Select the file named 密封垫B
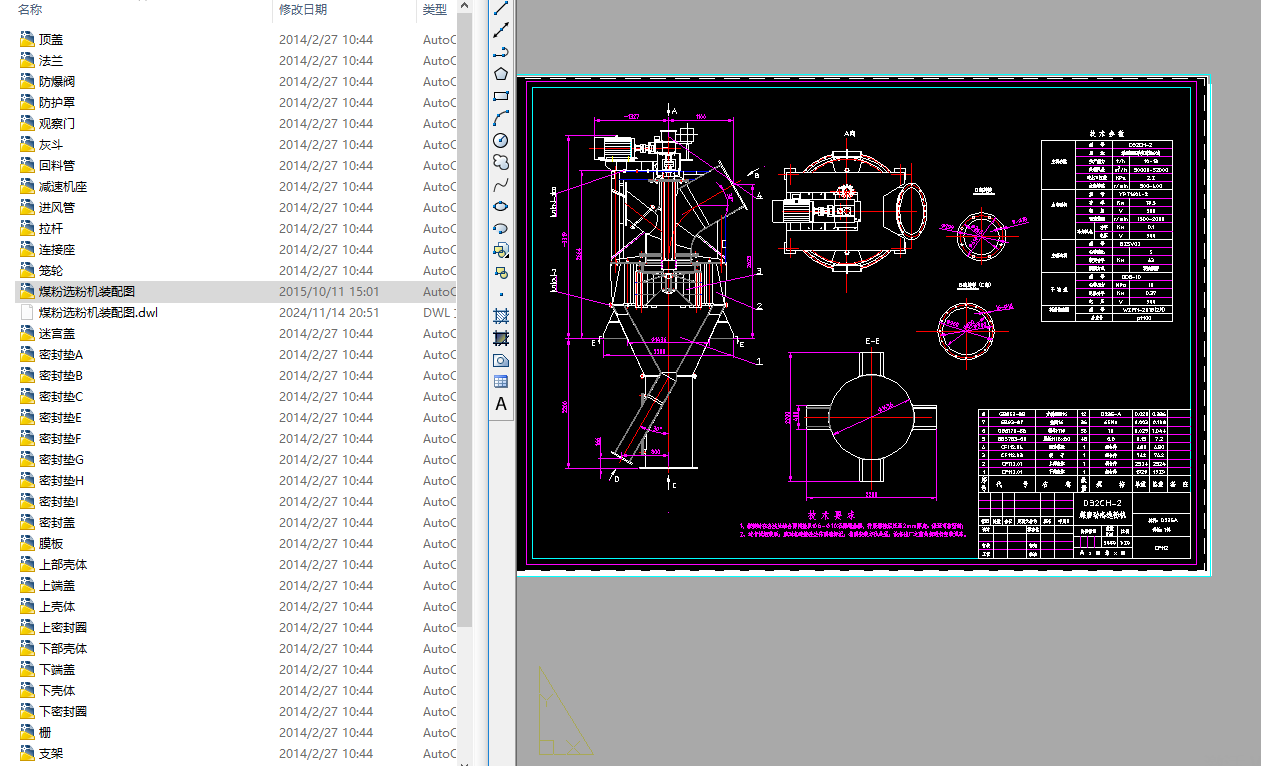This screenshot has height=766, width=1261. click(61, 376)
